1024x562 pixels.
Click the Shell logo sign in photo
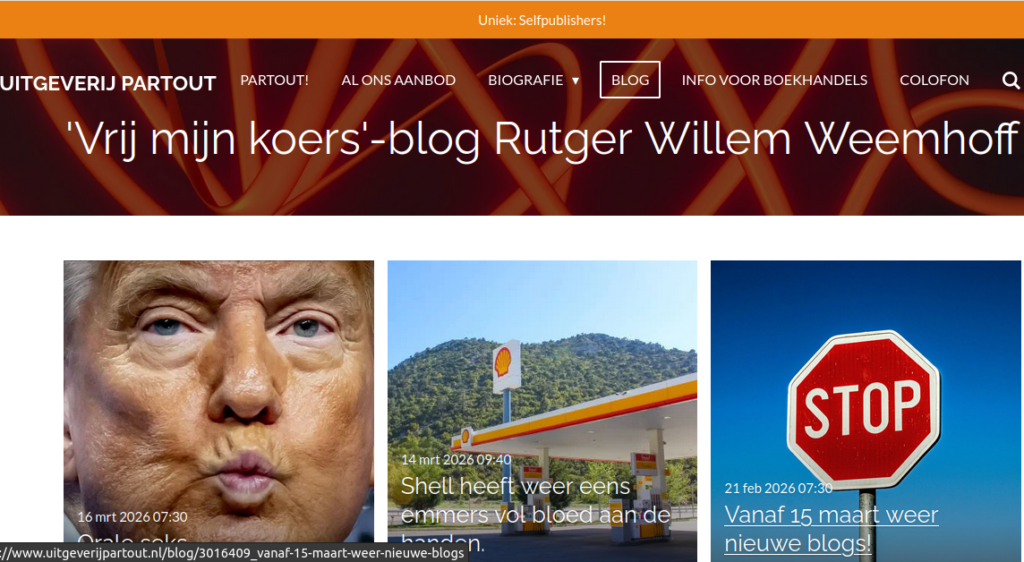pos(506,364)
